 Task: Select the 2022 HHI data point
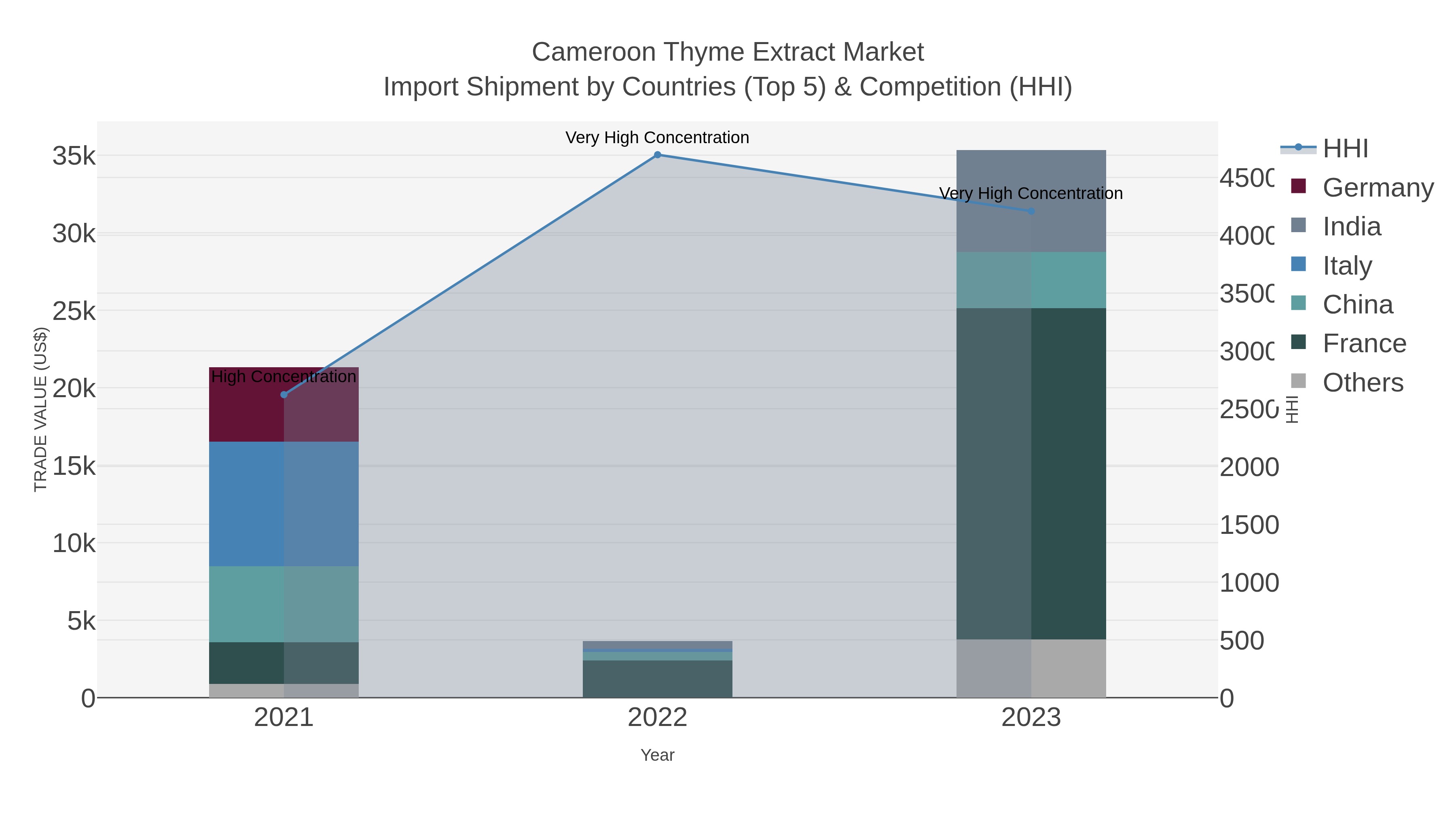point(657,155)
